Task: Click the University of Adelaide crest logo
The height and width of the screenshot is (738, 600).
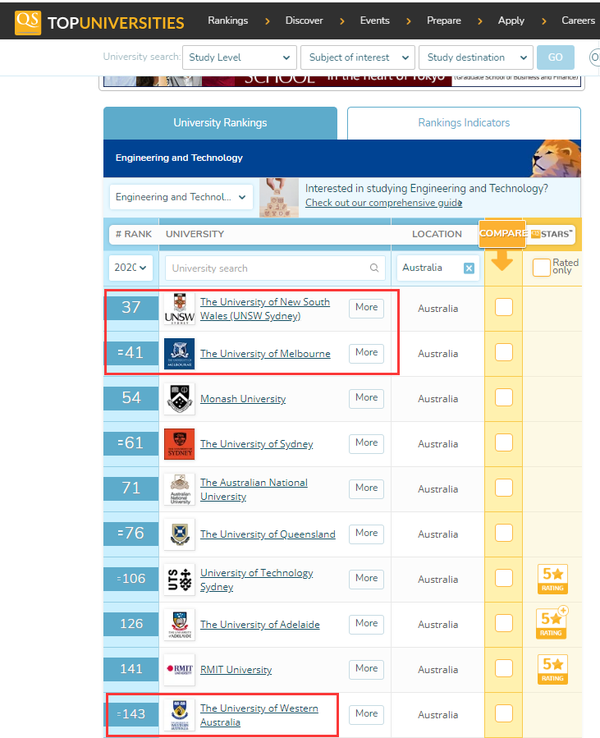Action: click(179, 625)
